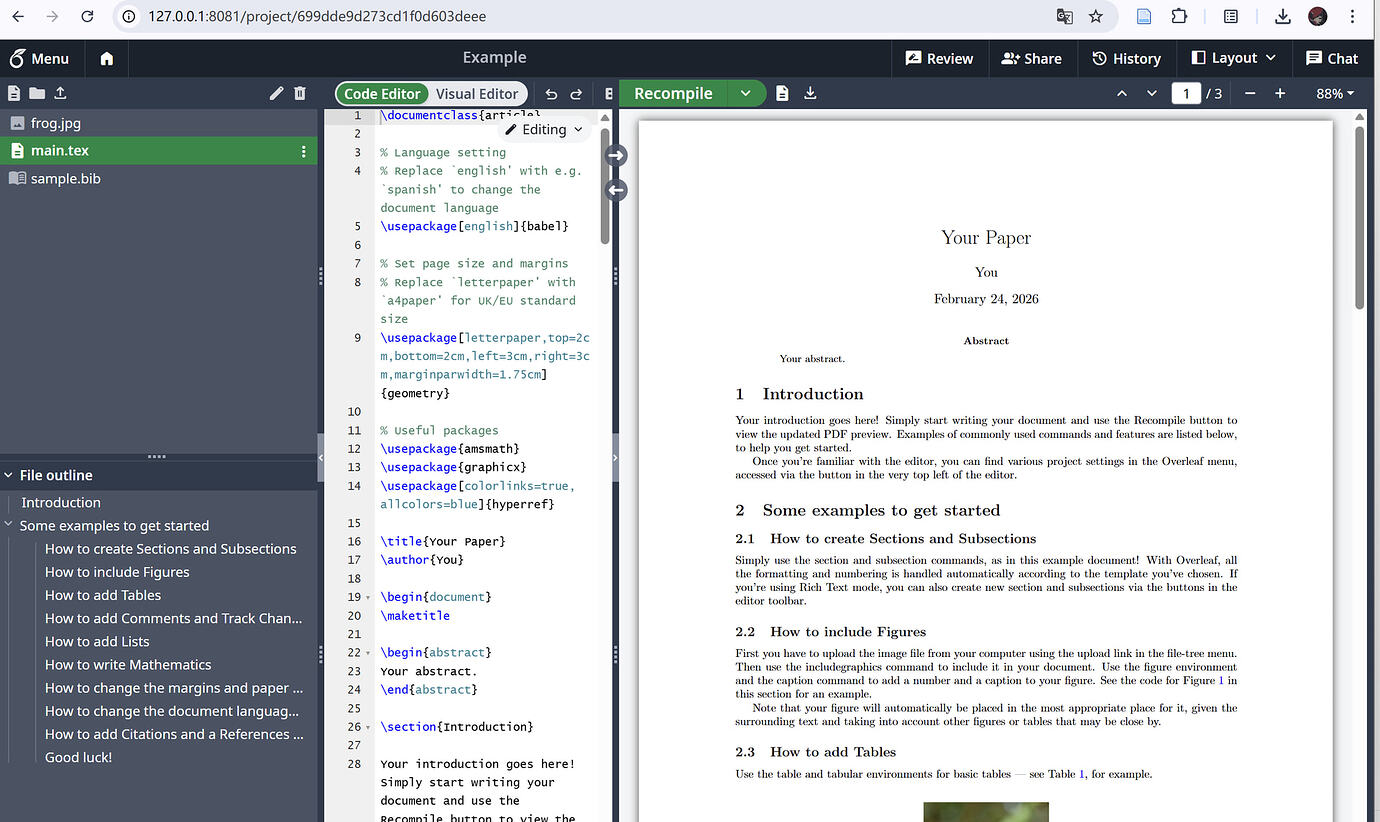Open the Recompile options dropdown arrow
The height and width of the screenshot is (822, 1380).
[745, 93]
